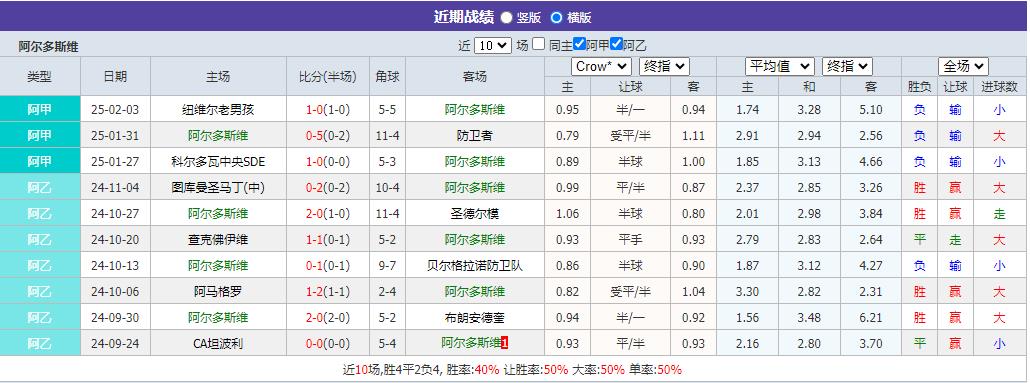Click the red card badge on 24-09-24 row
1030x383 pixels.
pos(504,343)
